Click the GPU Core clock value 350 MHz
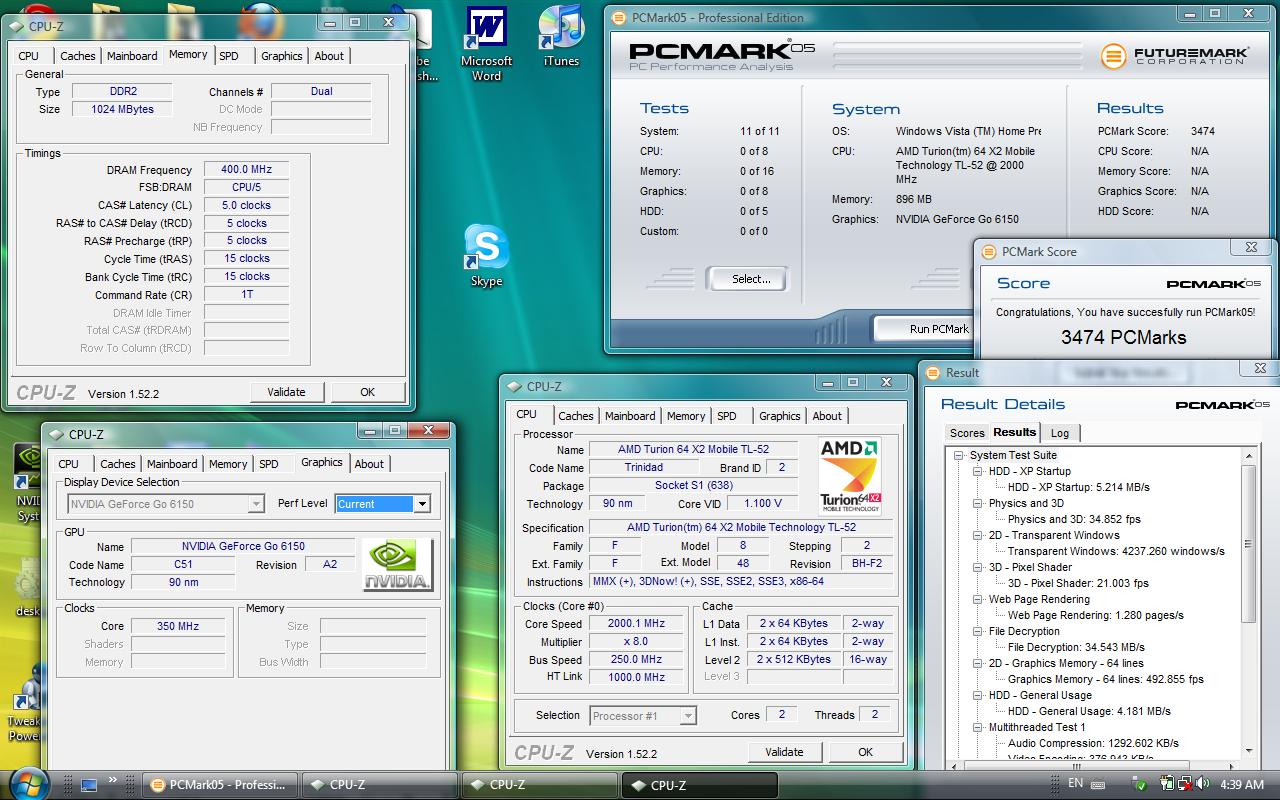The width and height of the screenshot is (1280, 800). point(178,626)
